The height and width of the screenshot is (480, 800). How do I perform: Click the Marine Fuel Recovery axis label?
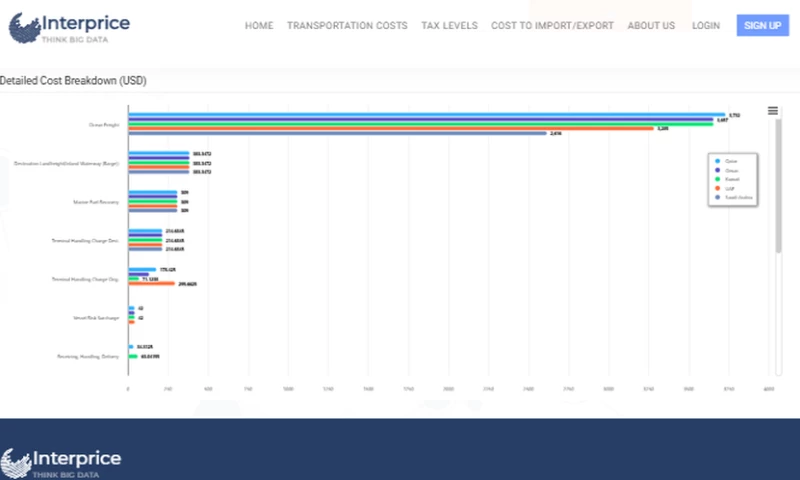96,202
